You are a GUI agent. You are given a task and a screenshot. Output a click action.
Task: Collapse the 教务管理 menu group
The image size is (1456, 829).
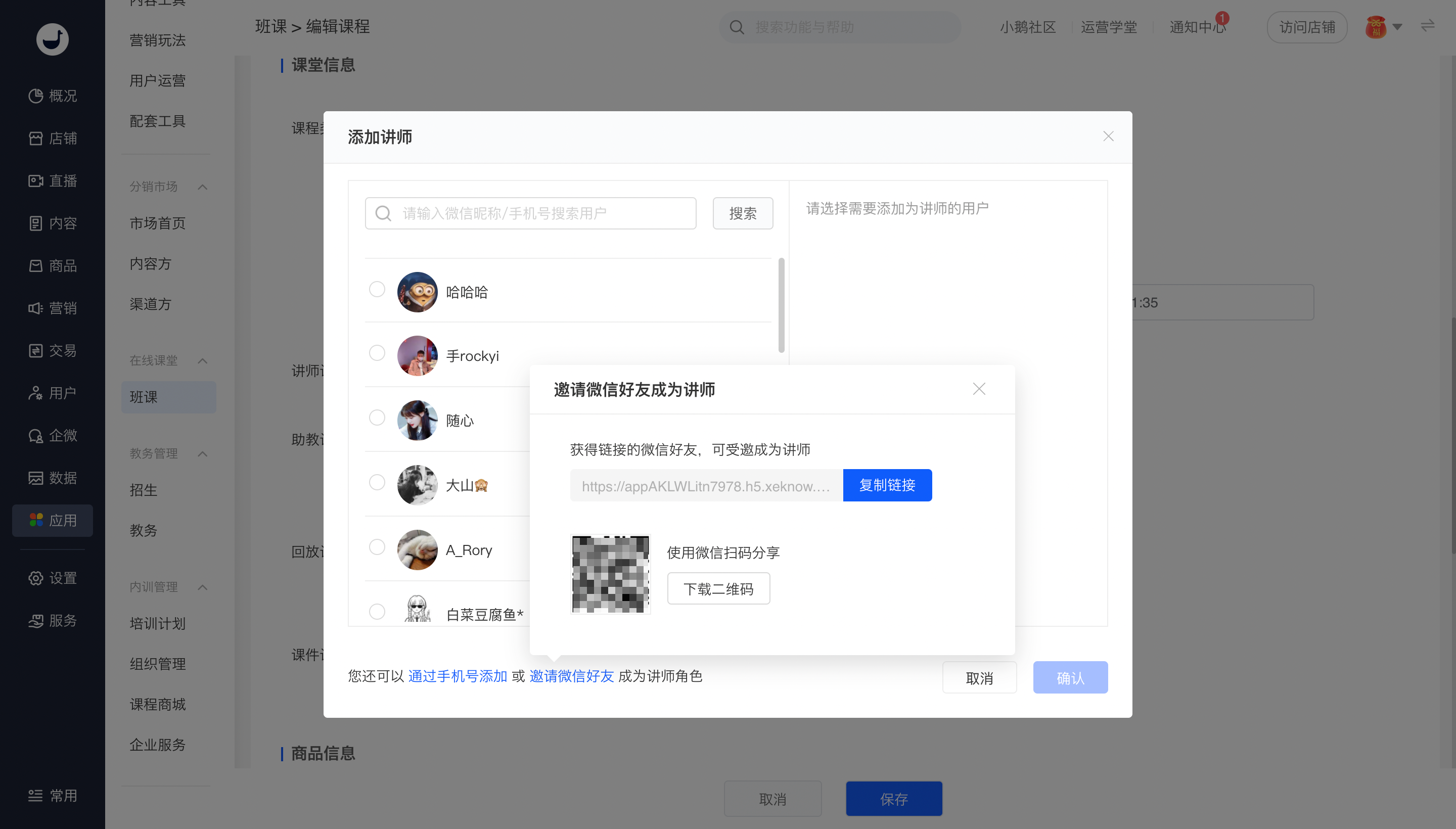coord(203,454)
